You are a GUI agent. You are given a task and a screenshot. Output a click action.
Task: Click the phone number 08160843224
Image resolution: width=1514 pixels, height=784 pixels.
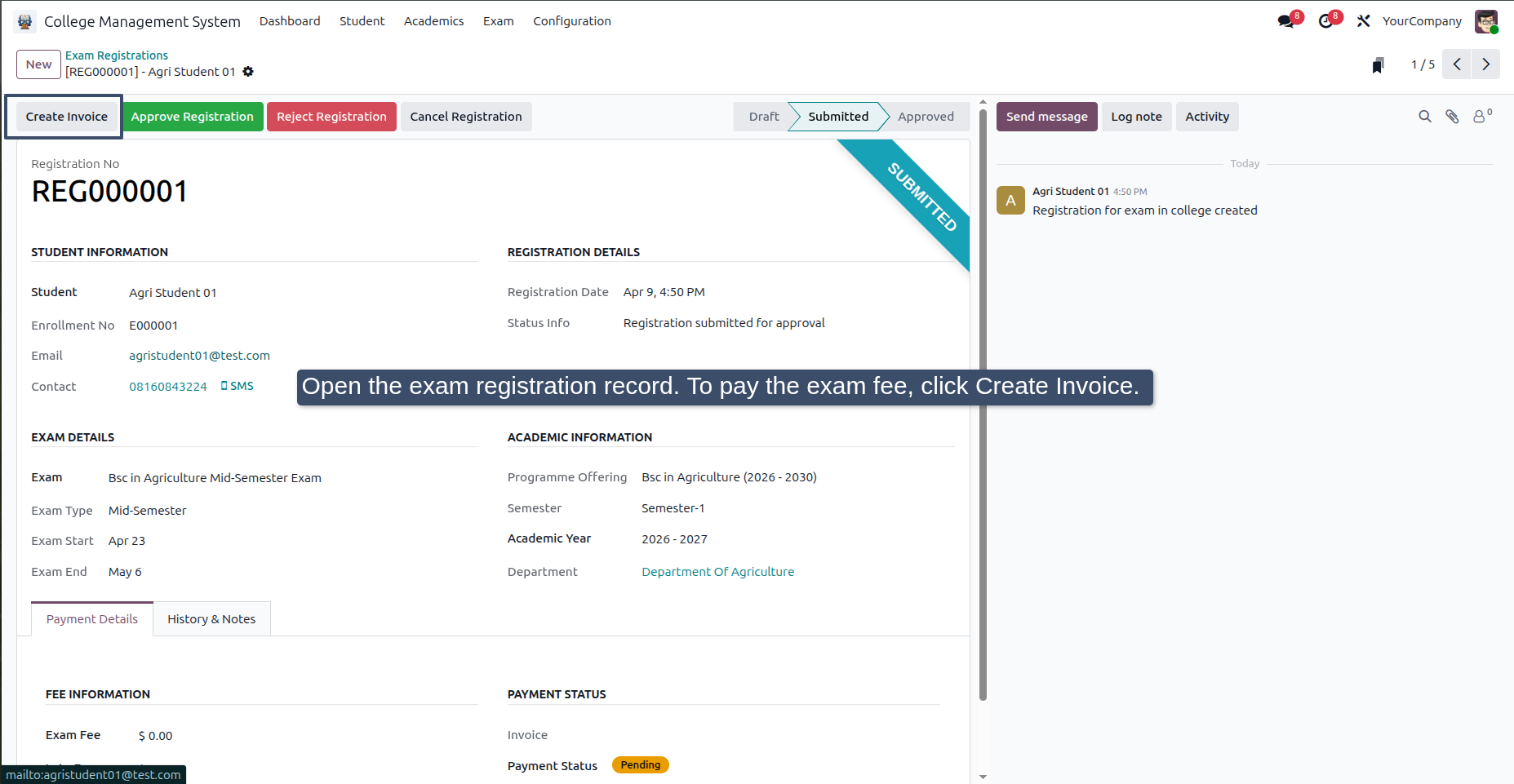pyautogui.click(x=168, y=387)
